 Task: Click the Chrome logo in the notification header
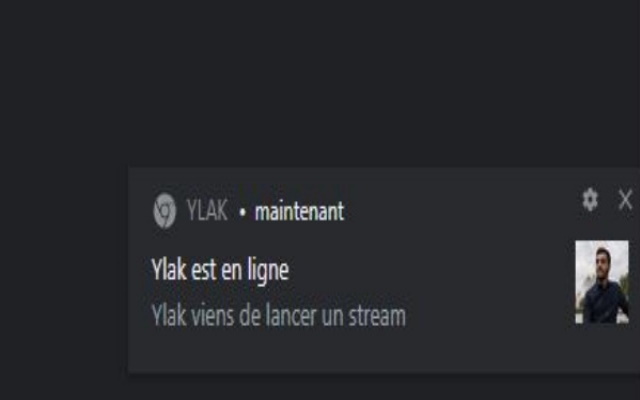pos(164,211)
